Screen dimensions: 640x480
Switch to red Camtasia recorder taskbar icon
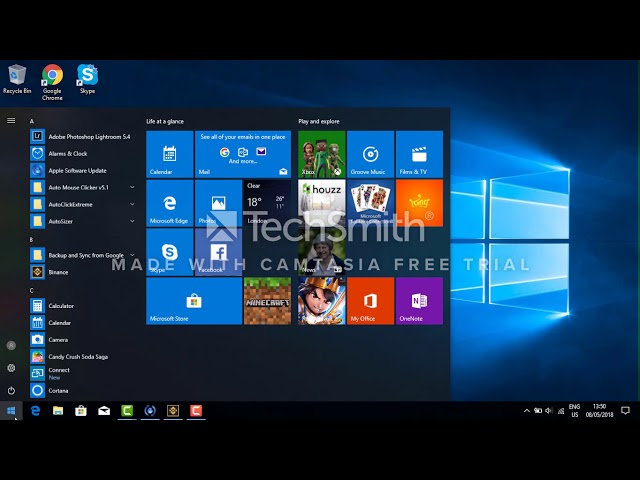point(196,411)
